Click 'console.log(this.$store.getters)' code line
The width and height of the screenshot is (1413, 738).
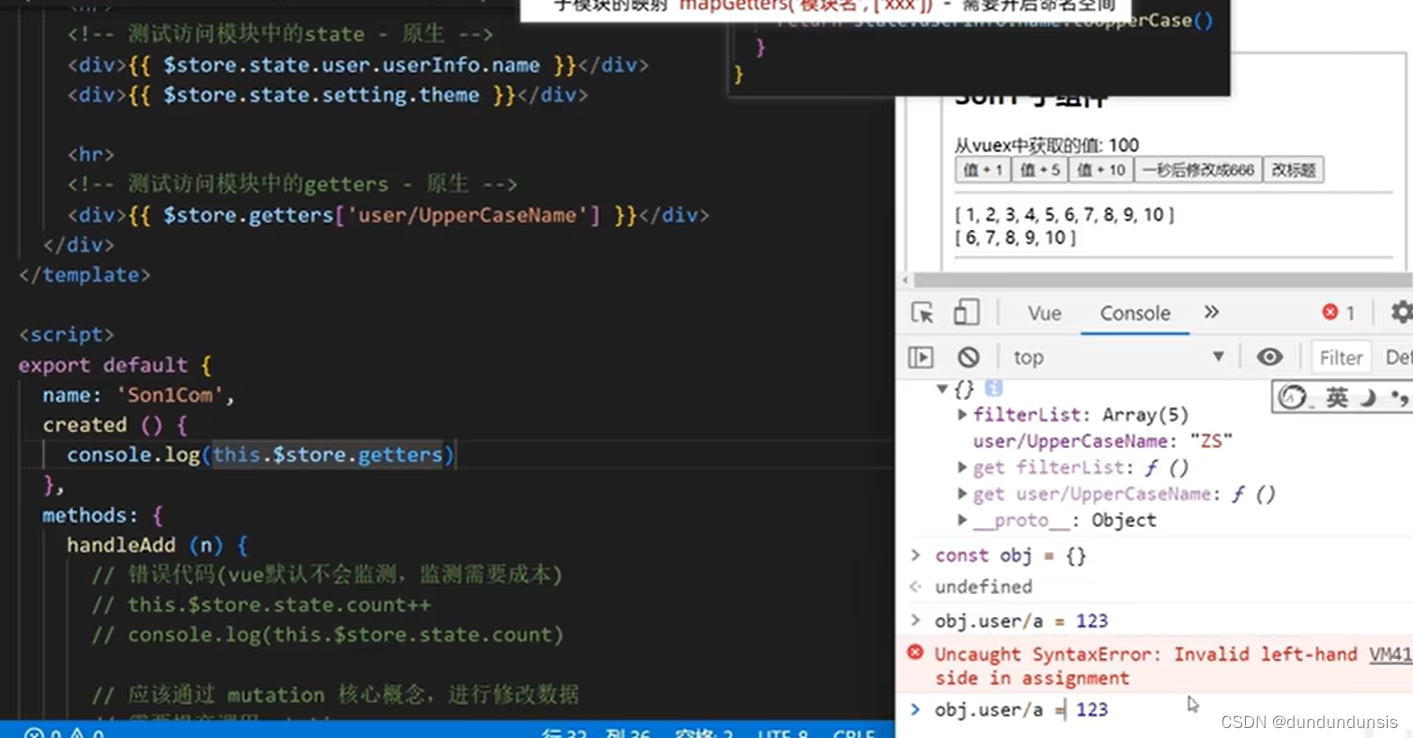(x=261, y=454)
